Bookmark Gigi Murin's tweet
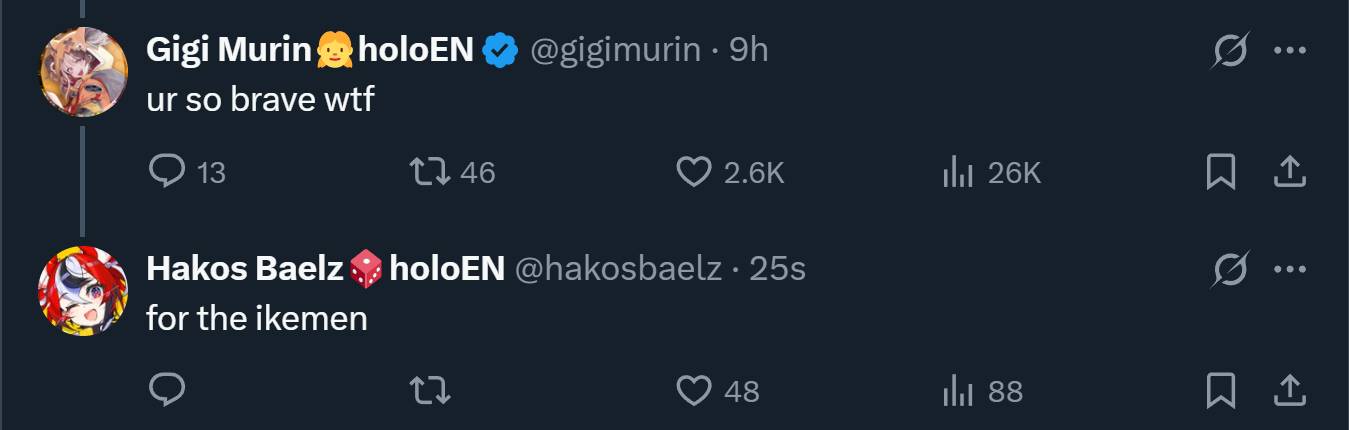The image size is (1349, 430). point(1220,172)
